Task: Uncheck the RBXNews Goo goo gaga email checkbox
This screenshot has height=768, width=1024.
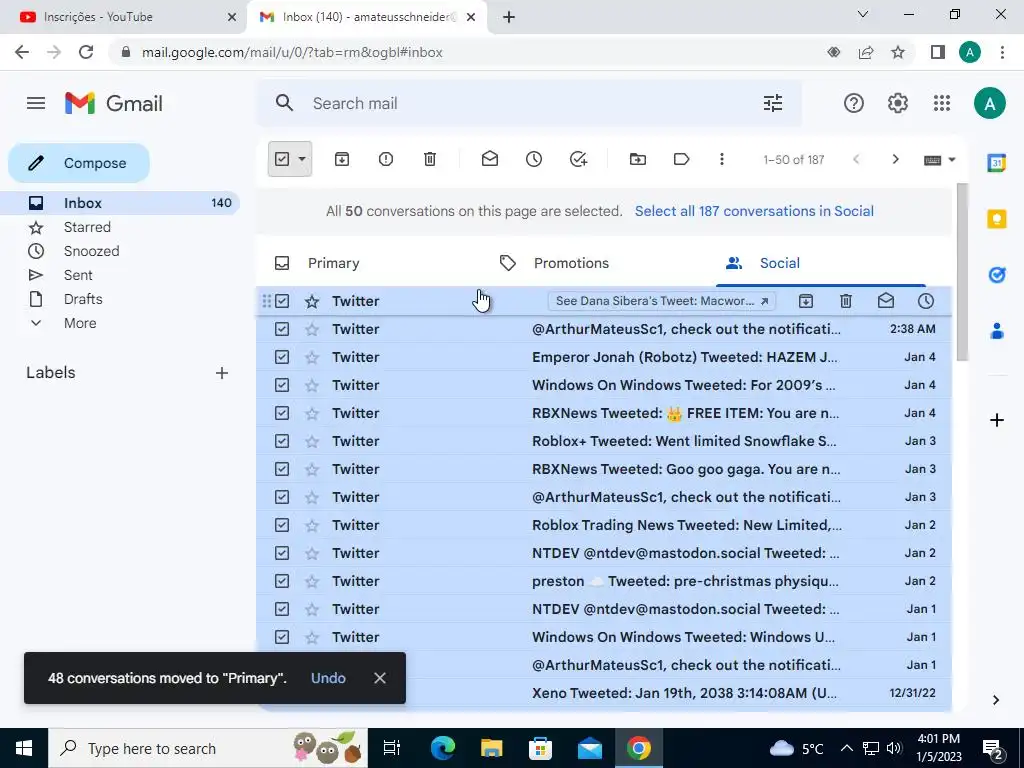Action: coord(281,470)
